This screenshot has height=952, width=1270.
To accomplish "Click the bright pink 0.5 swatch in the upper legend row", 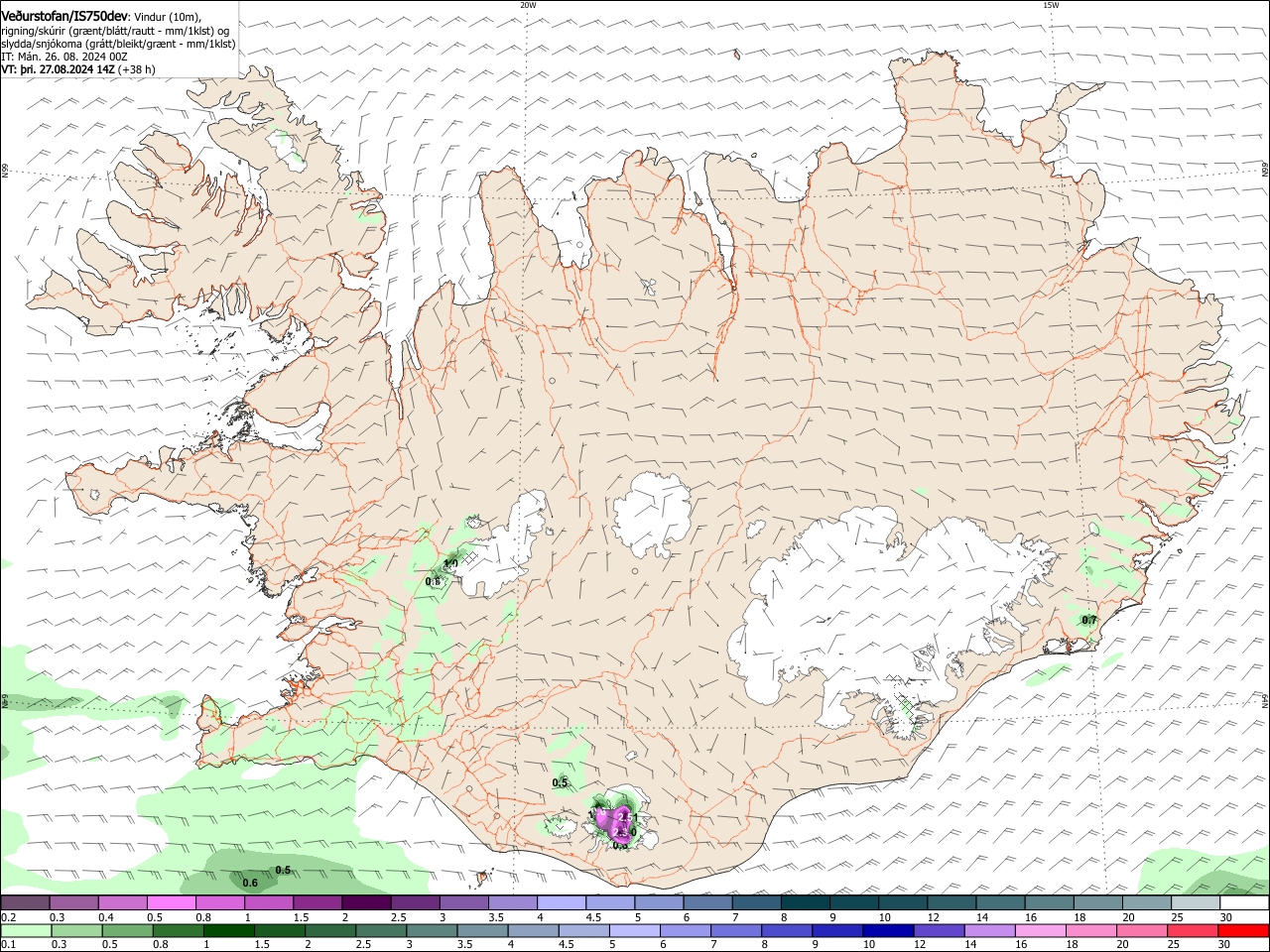I will pos(171,903).
